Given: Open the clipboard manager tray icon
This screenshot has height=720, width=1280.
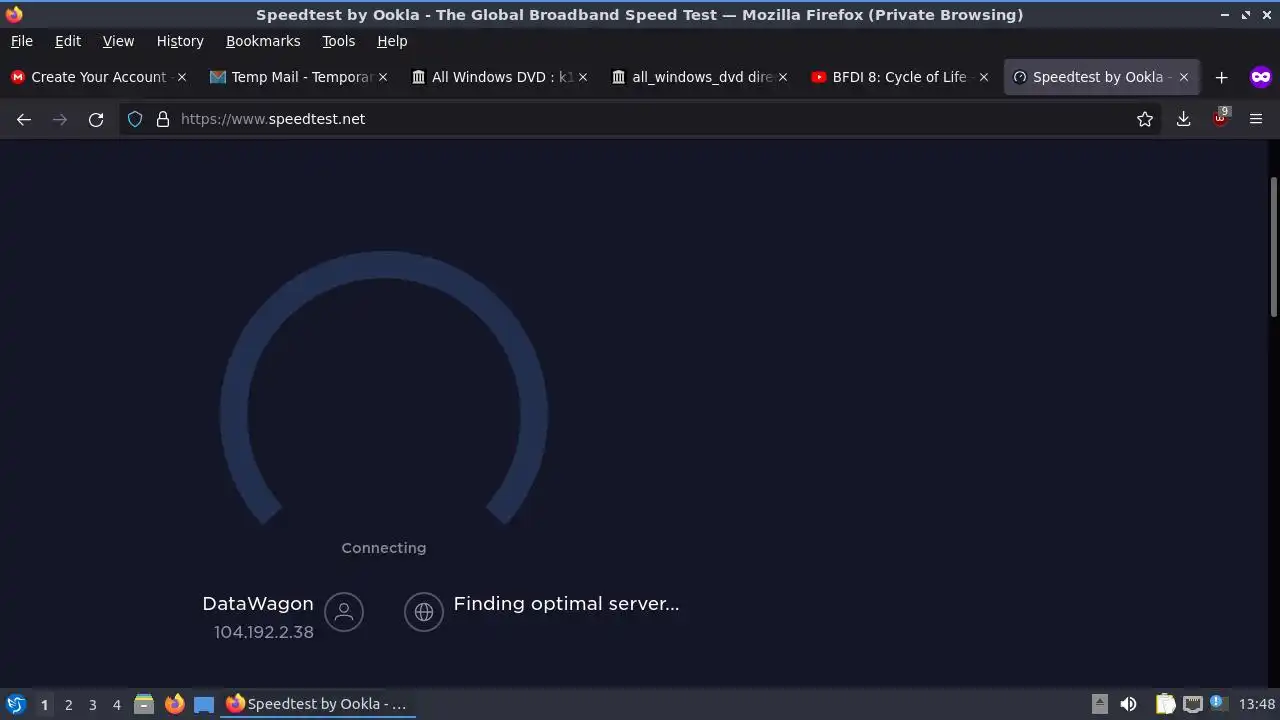Looking at the screenshot, I should (x=1165, y=704).
